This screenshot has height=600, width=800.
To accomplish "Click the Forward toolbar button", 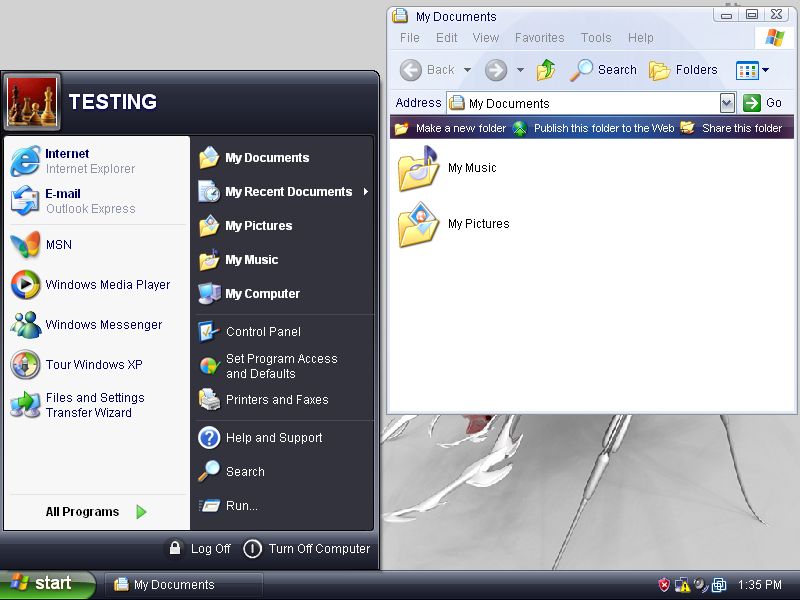I will click(496, 70).
